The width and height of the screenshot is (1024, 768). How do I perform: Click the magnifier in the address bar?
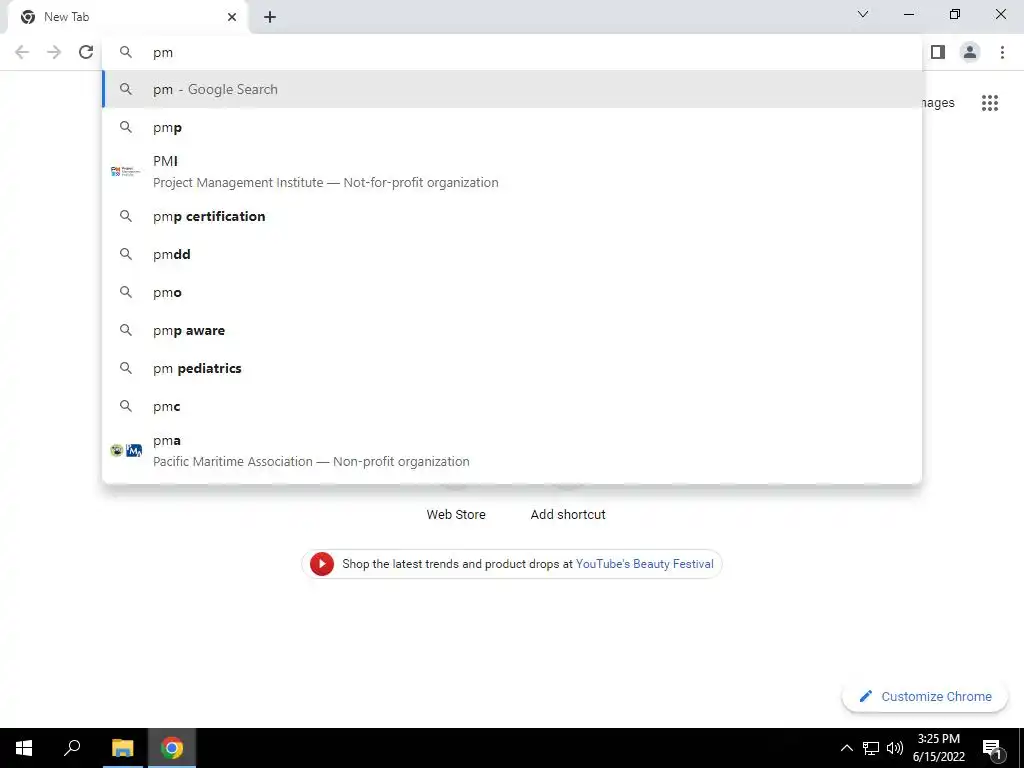pos(125,52)
